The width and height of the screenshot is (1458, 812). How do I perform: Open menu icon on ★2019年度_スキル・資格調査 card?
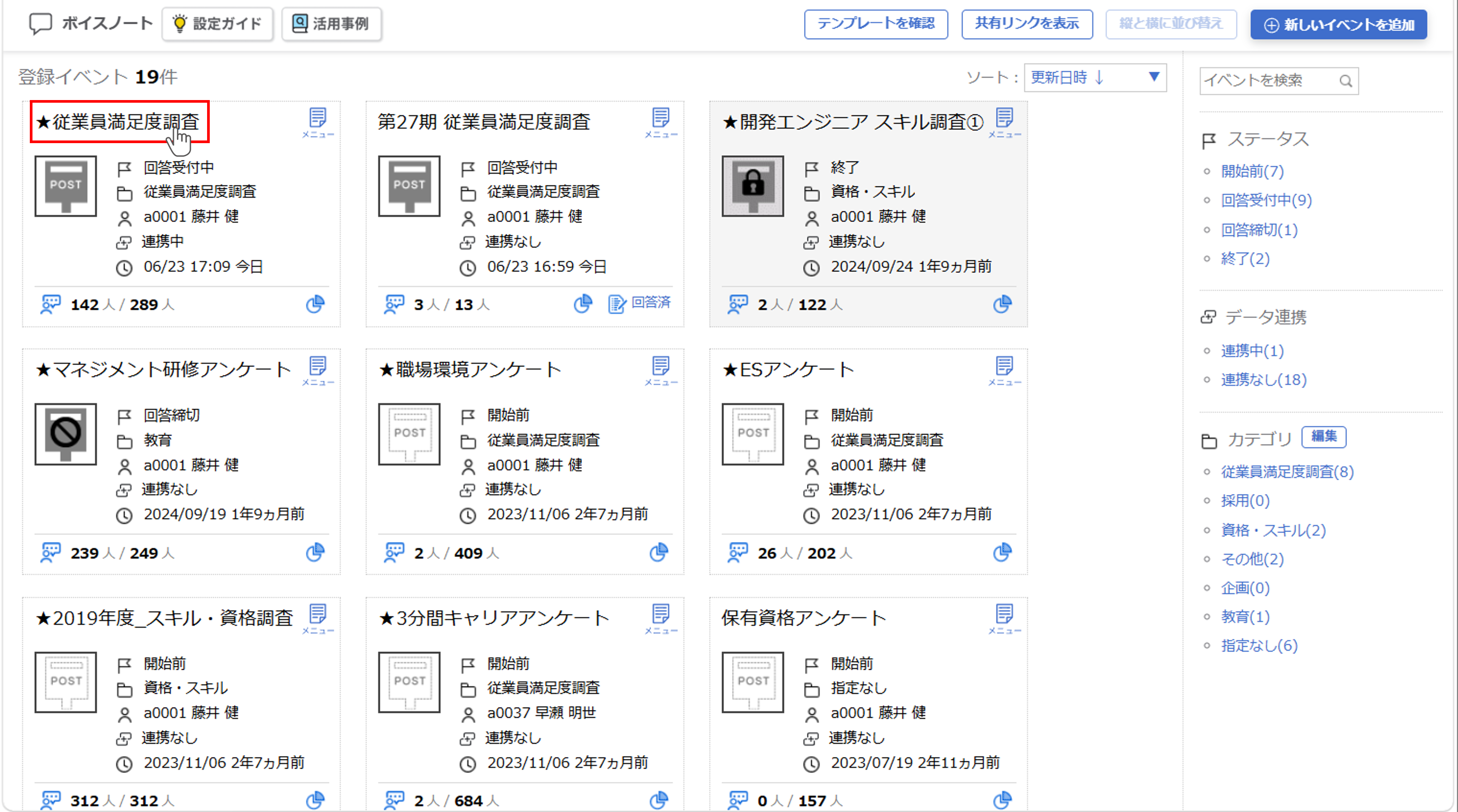click(317, 619)
